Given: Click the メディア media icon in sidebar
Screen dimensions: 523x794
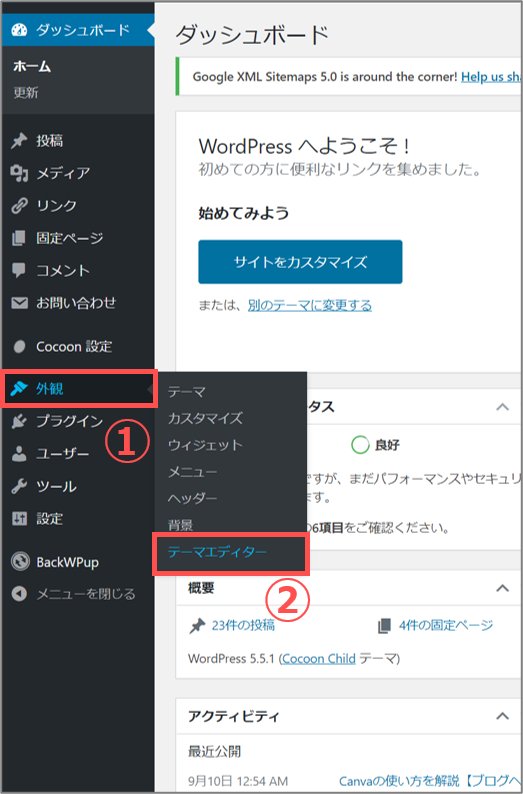Looking at the screenshot, I should click(x=19, y=173).
